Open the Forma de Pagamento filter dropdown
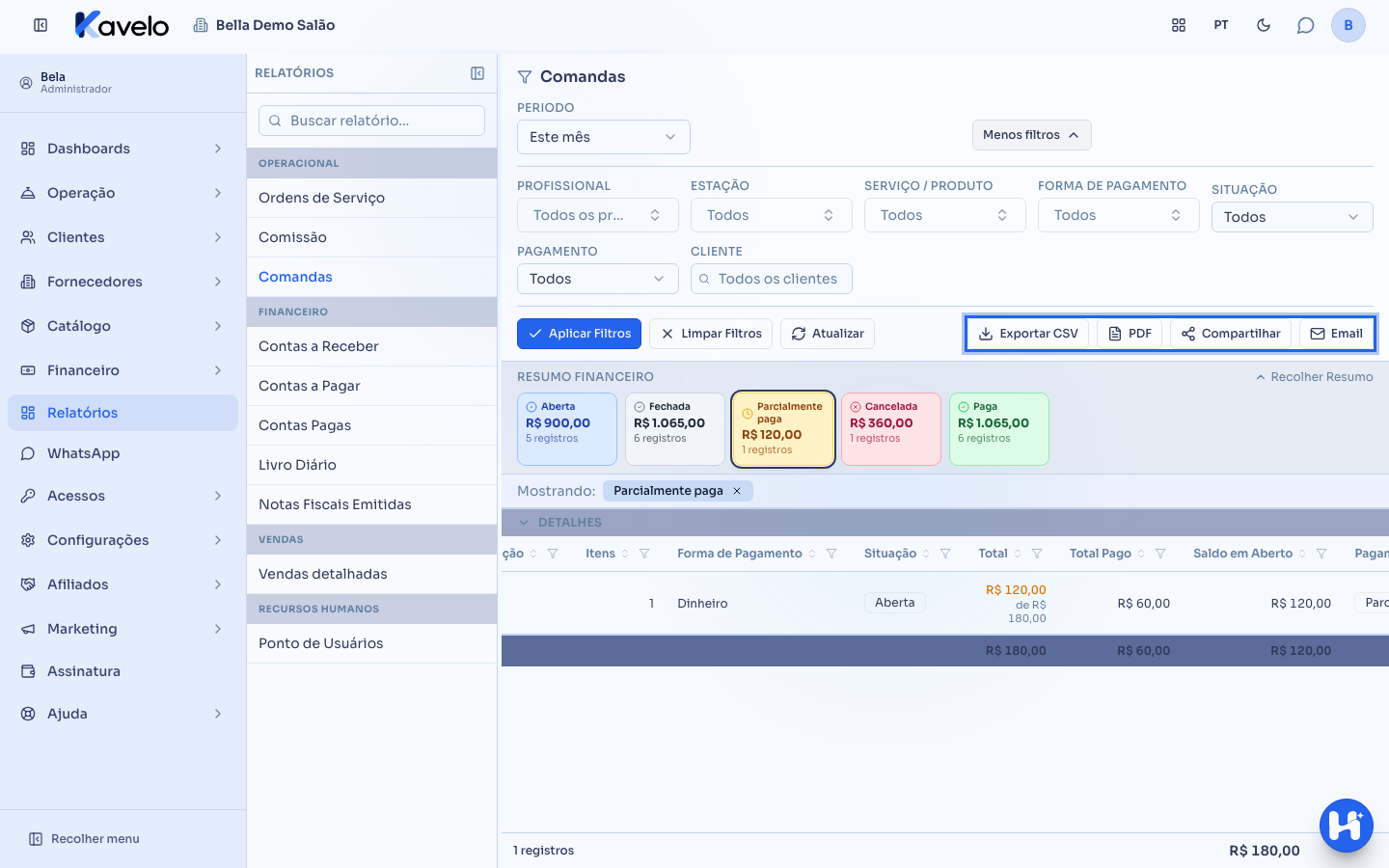 [1119, 215]
